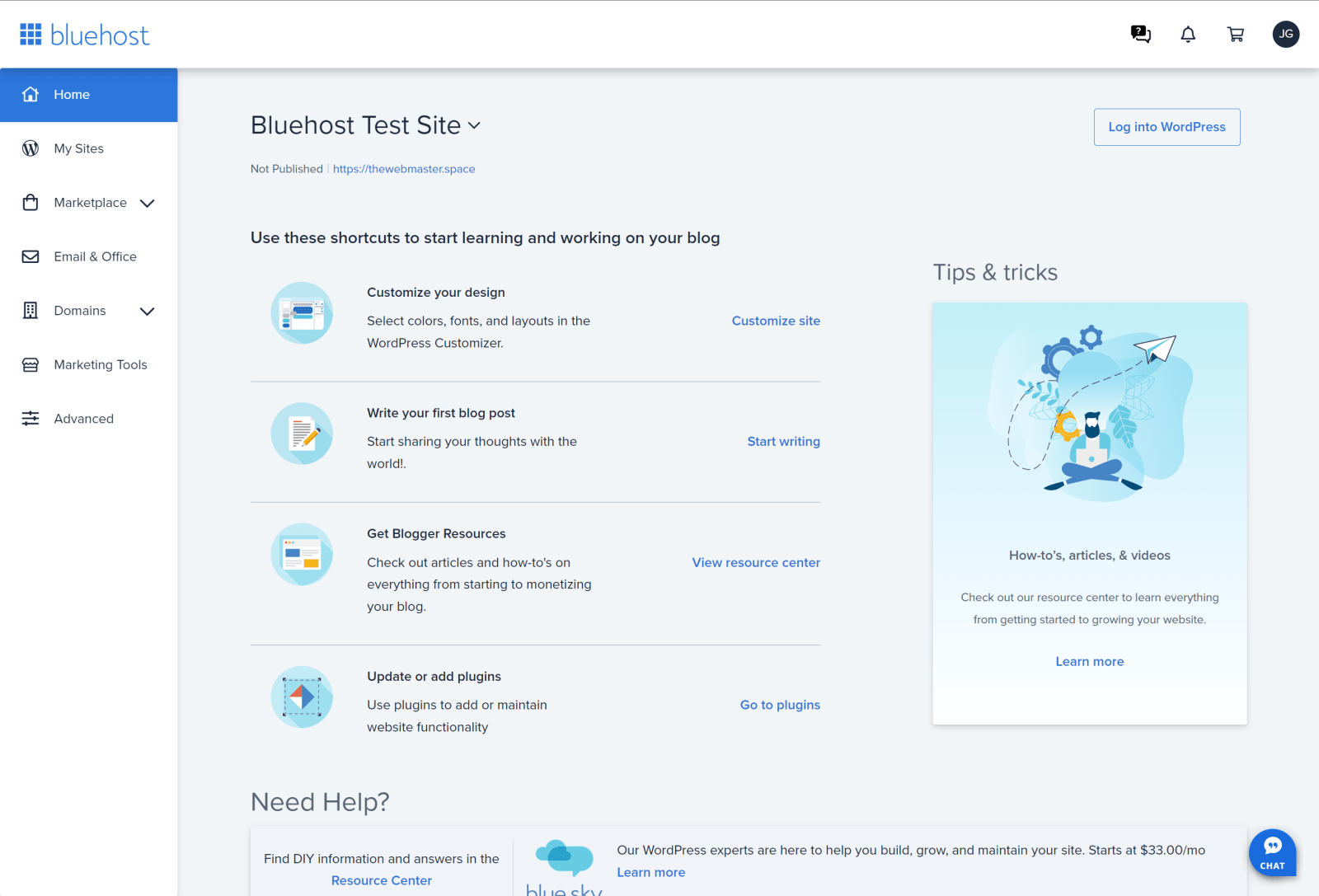Screen dimensions: 1319x896
Task: Click the Get Blogger Resources icon
Action: (302, 555)
